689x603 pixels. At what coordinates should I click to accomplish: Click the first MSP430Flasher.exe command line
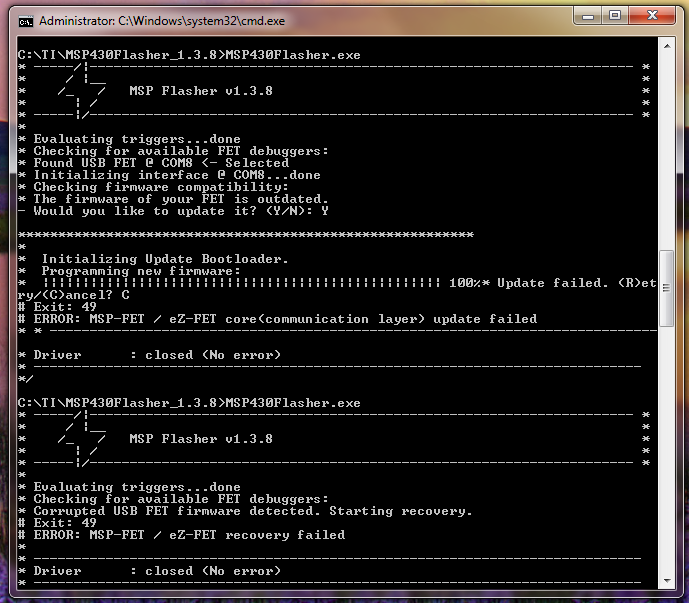[189, 55]
